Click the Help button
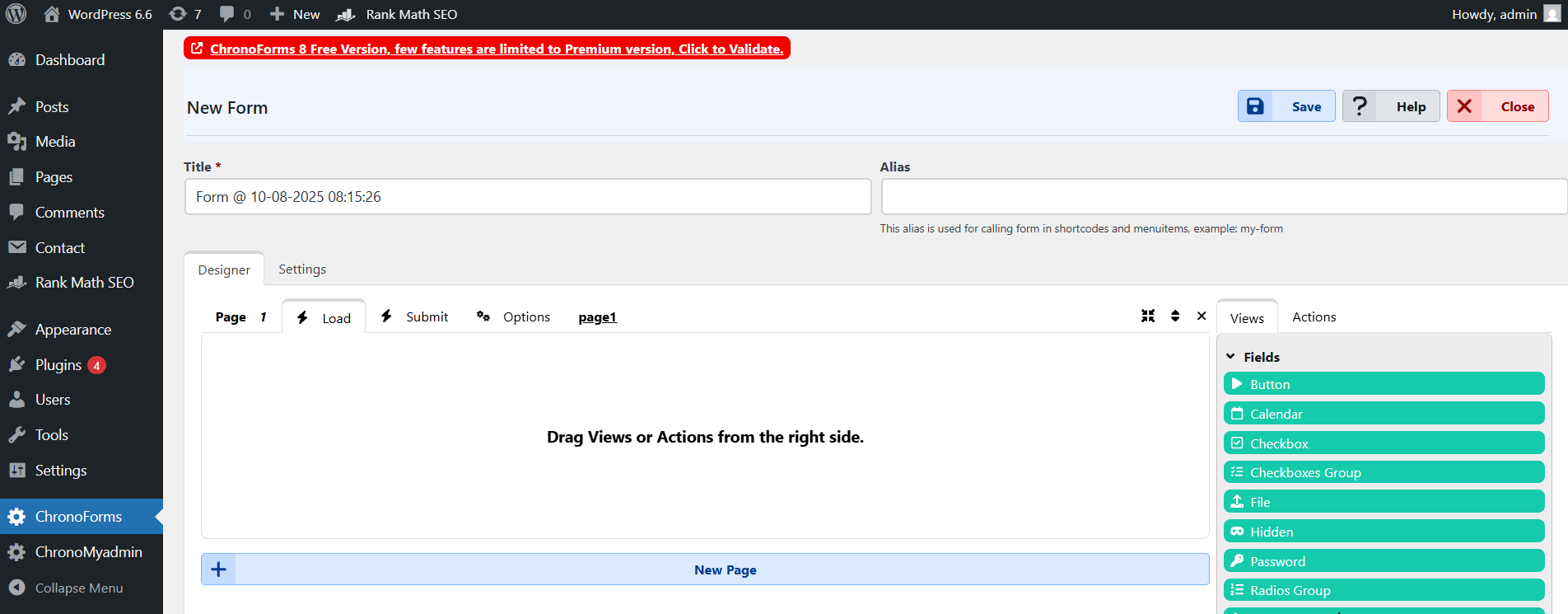 pyautogui.click(x=1391, y=106)
